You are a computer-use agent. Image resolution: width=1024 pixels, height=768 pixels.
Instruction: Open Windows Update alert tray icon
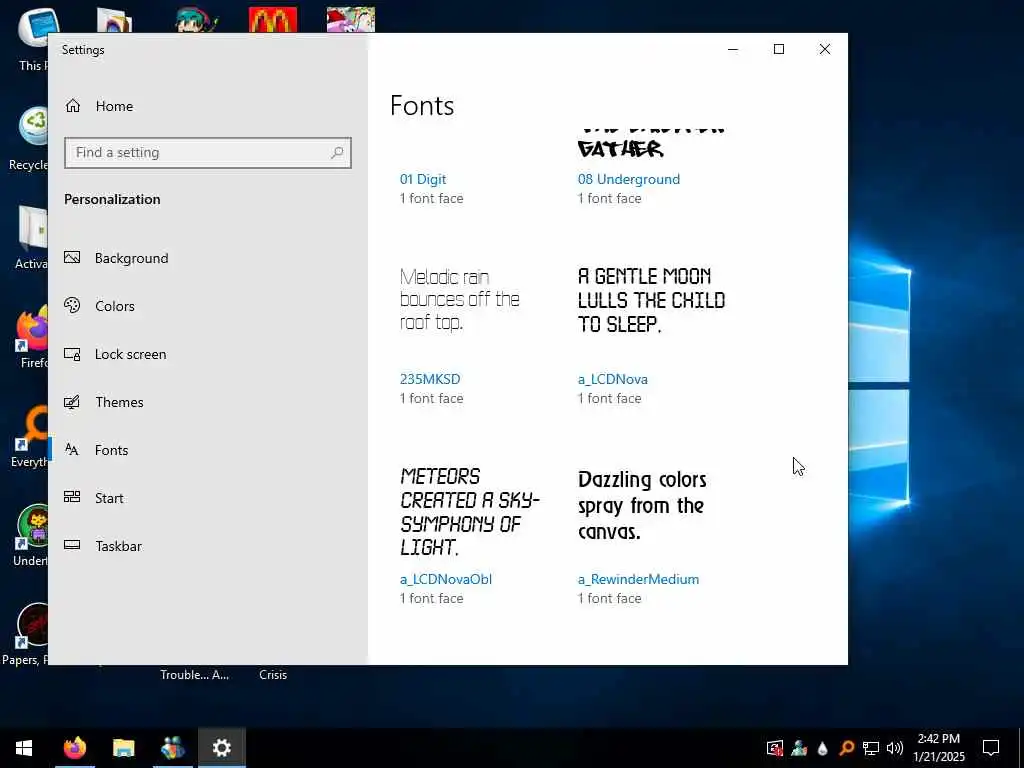pos(775,748)
